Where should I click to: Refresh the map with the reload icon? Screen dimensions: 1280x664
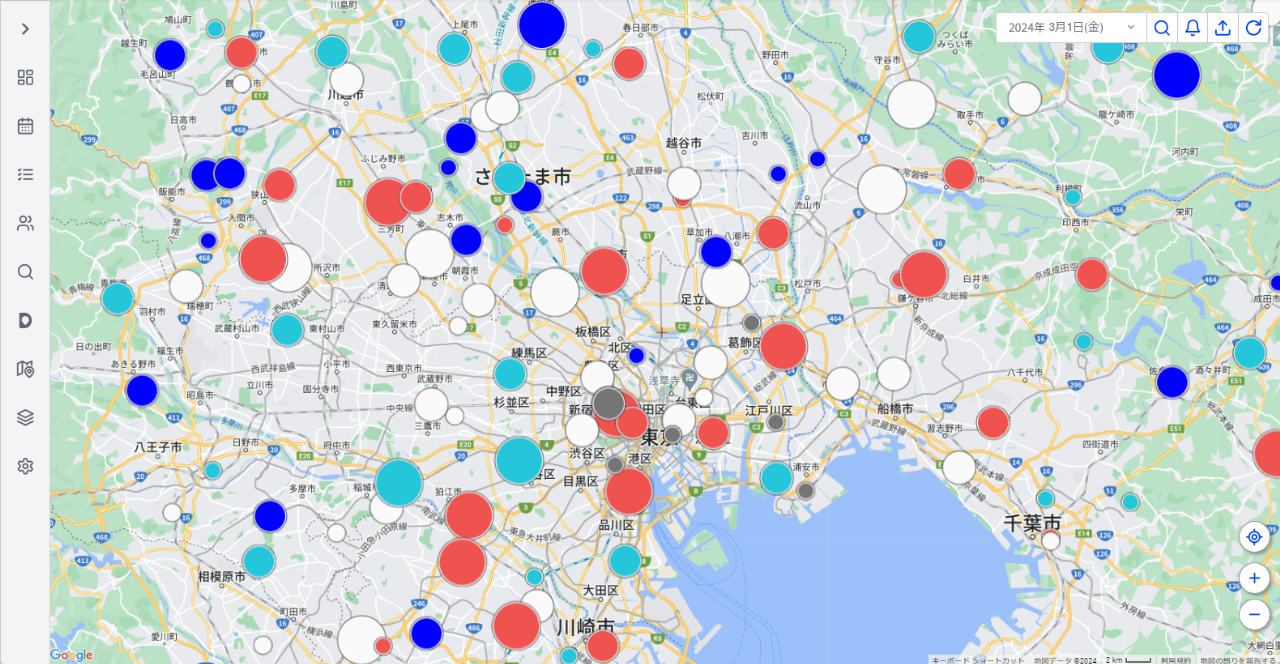click(x=1253, y=28)
